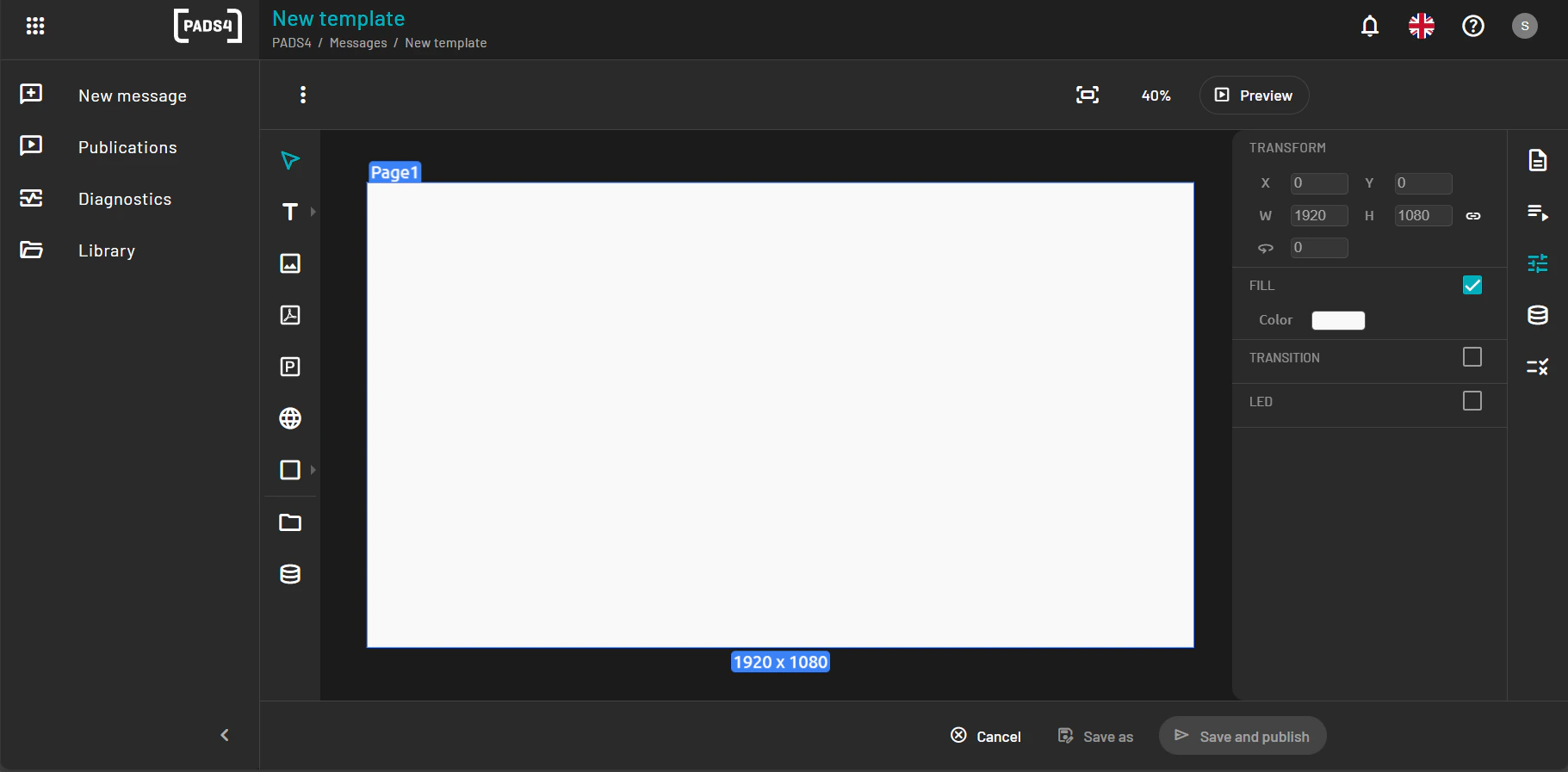1568x772 pixels.
Task: Fit canvas to screen
Action: 1088,95
